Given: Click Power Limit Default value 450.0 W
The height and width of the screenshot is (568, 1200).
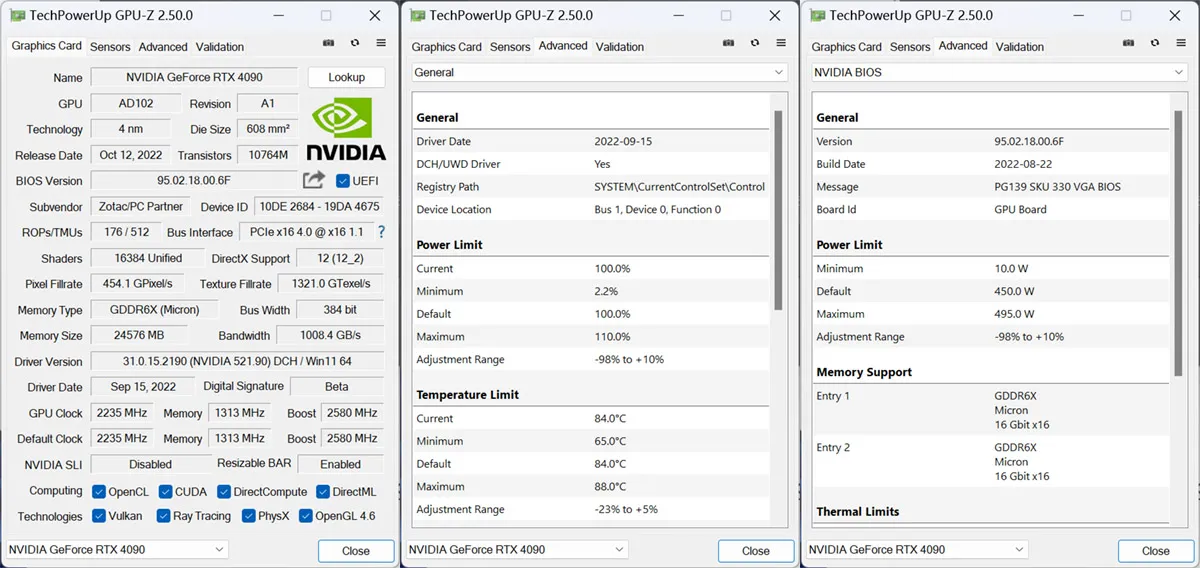Looking at the screenshot, I should point(1014,291).
